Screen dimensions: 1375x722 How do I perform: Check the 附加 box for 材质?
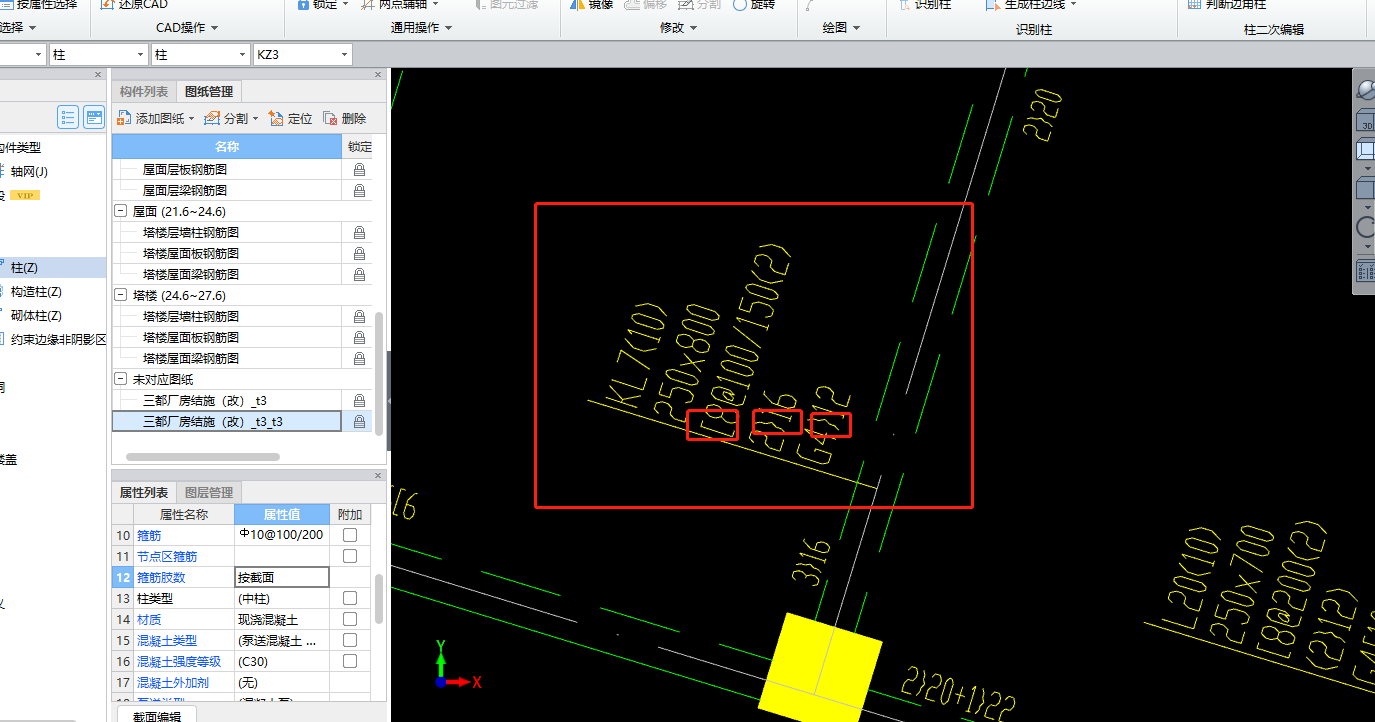(x=350, y=619)
